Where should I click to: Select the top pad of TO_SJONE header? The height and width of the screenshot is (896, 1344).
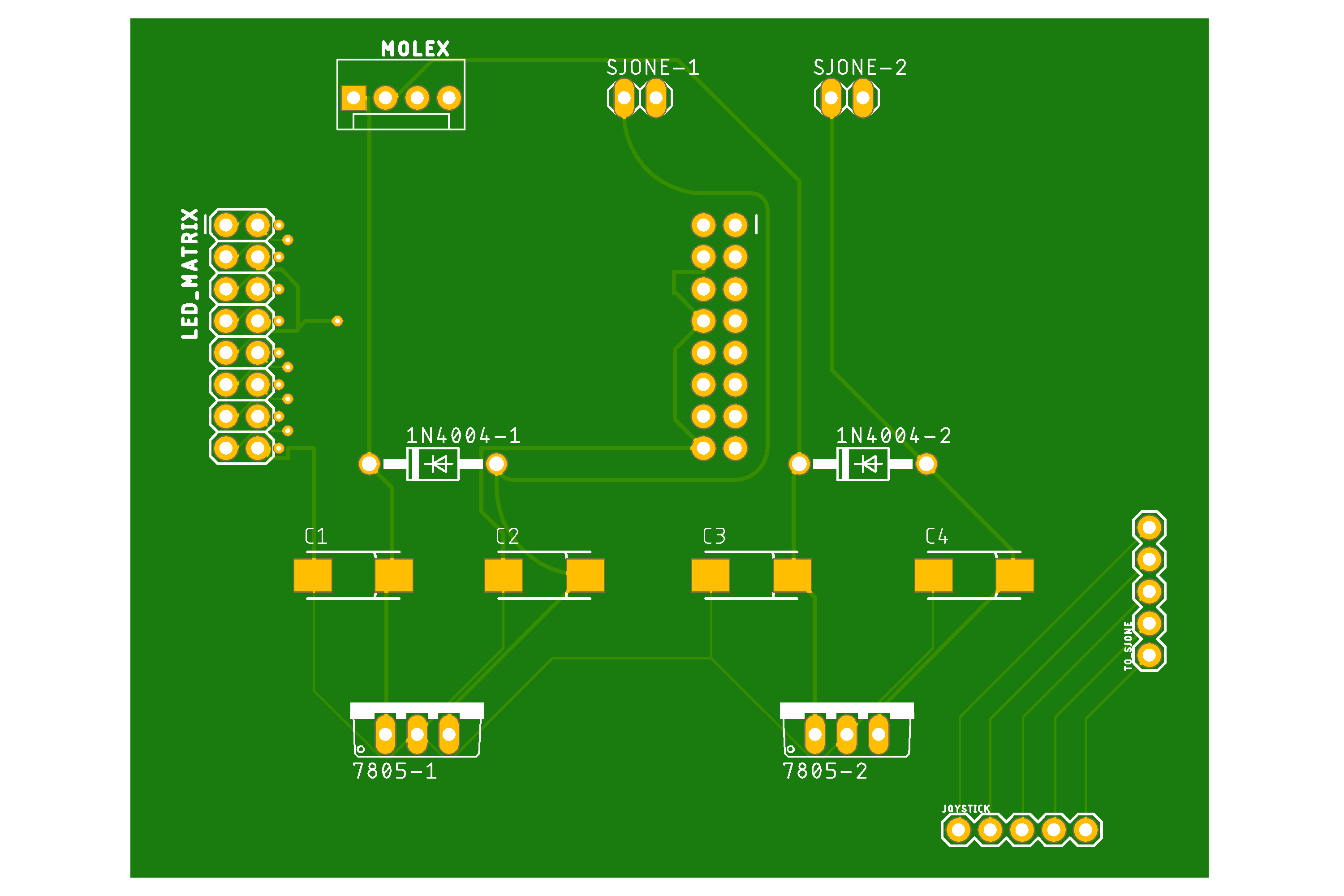[x=1150, y=527]
